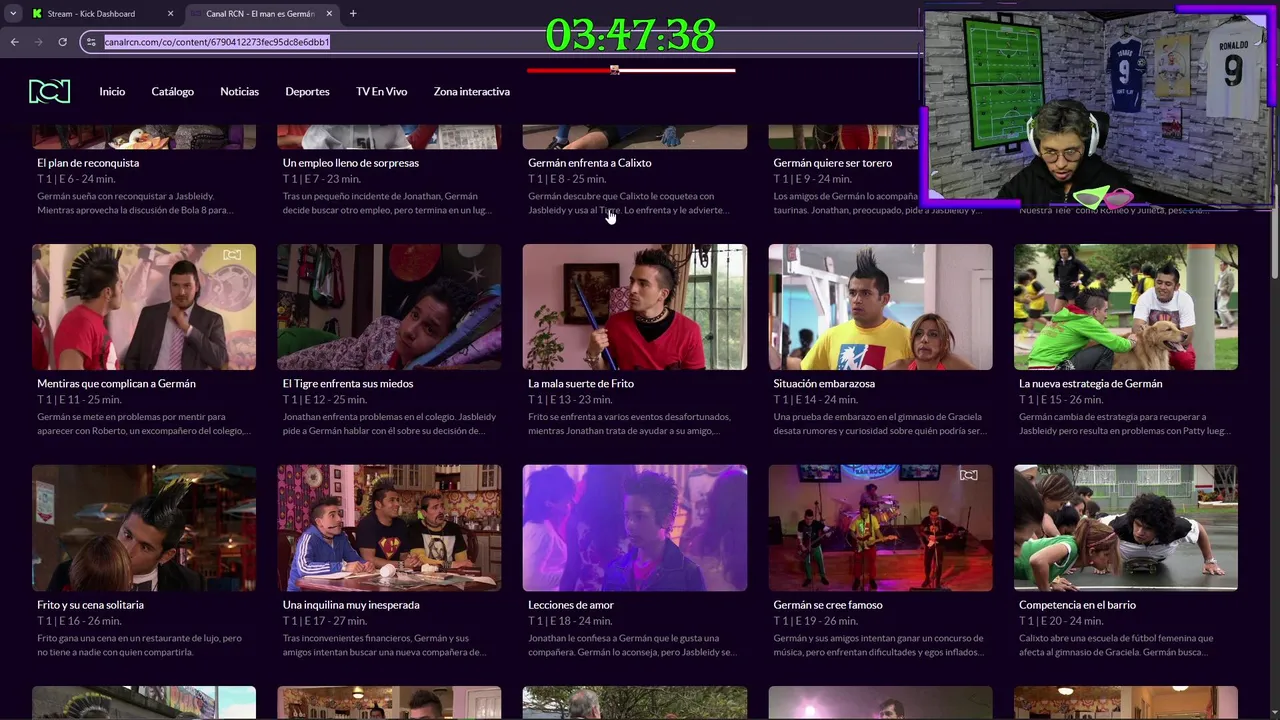Click the title Germán quiere ser torero
Viewport: 1280px width, 720px height.
(x=833, y=163)
